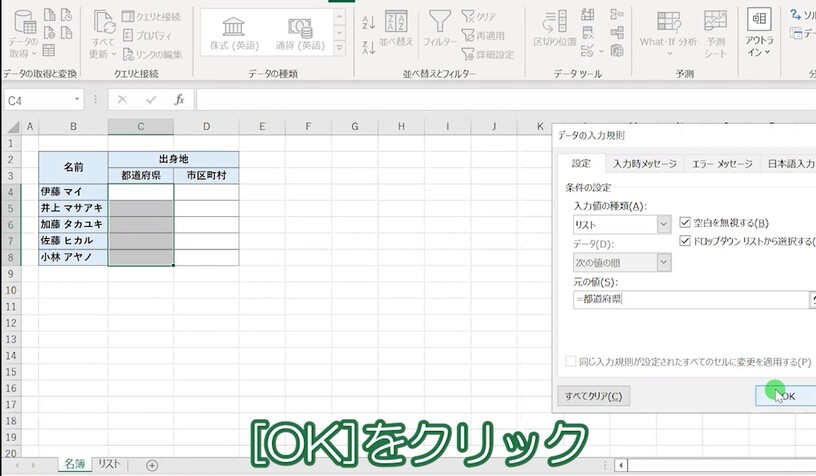Click the Remove Duplicates icon
The width and height of the screenshot is (816, 476).
pyautogui.click(x=588, y=33)
